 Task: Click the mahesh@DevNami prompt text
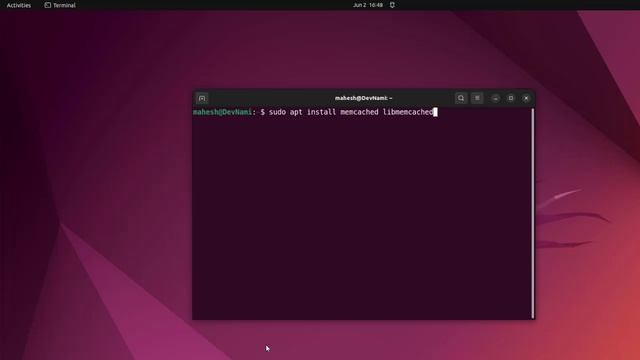[222, 112]
